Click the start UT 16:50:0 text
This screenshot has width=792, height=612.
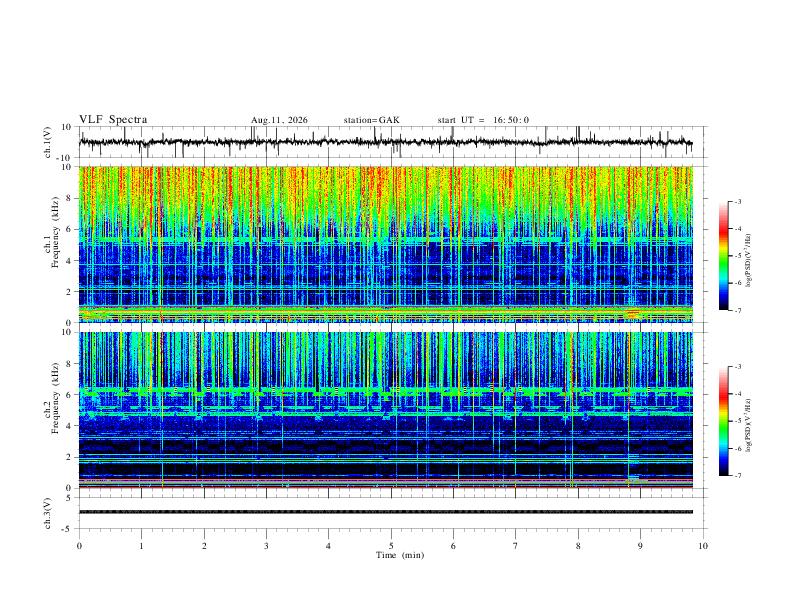tap(483, 120)
